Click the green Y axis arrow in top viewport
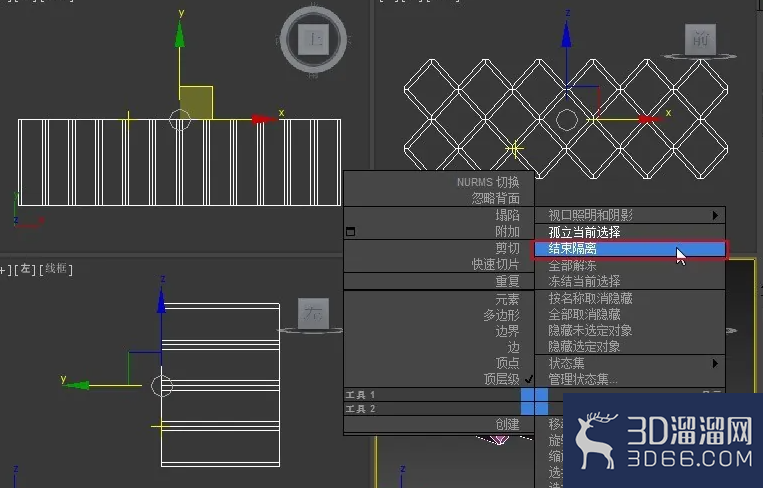The image size is (763, 488). 180,35
